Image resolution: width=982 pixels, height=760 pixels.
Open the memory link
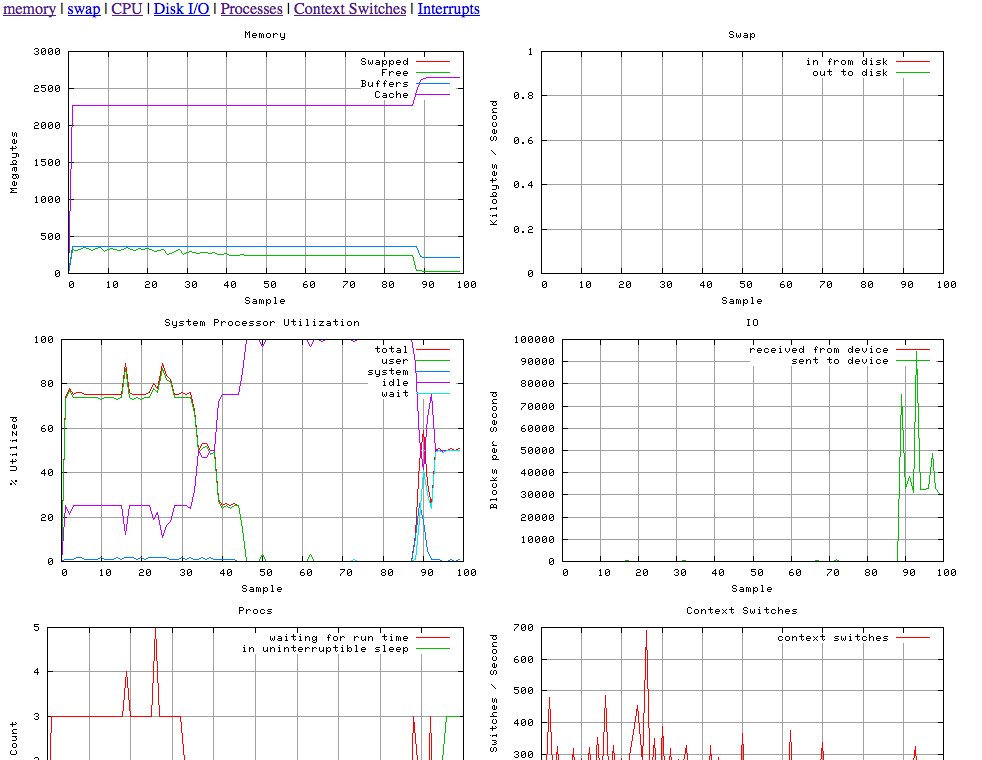[x=29, y=9]
